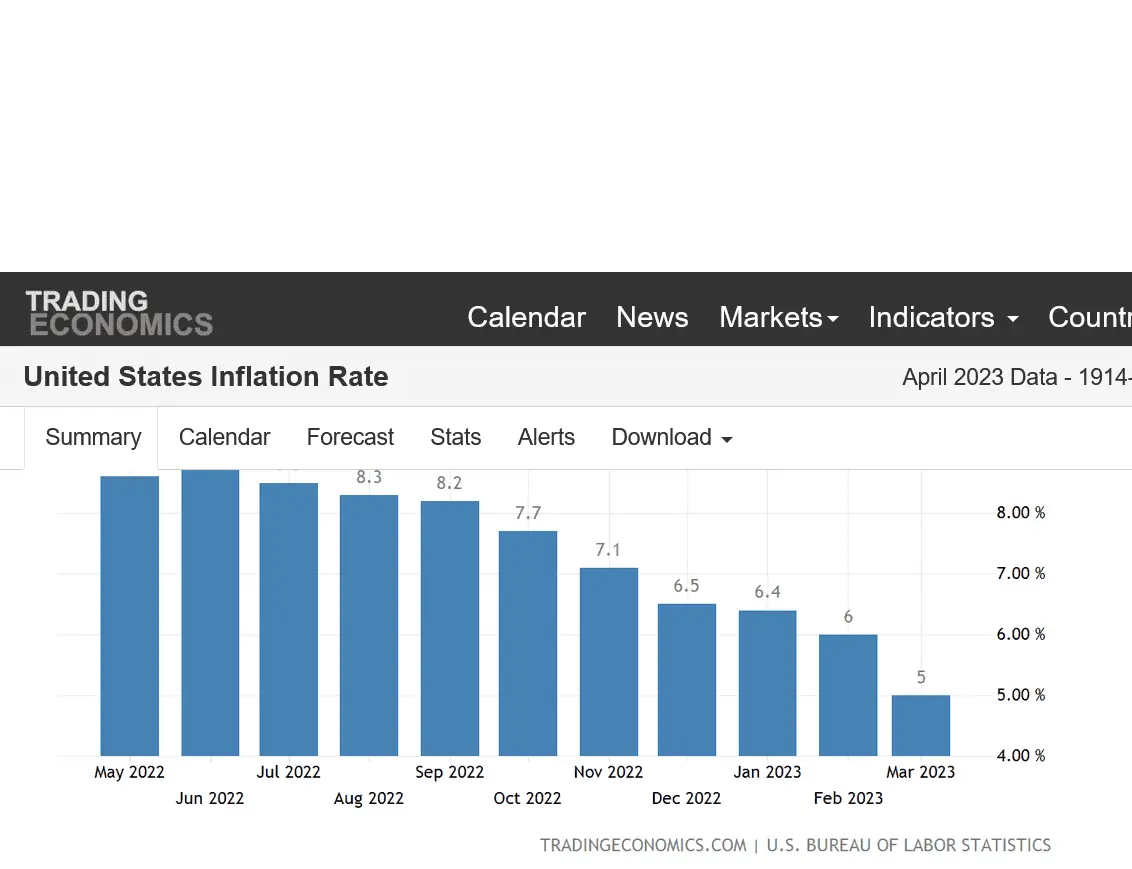Select the Jan 2023 bar labeled 6.4

pyautogui.click(x=767, y=683)
